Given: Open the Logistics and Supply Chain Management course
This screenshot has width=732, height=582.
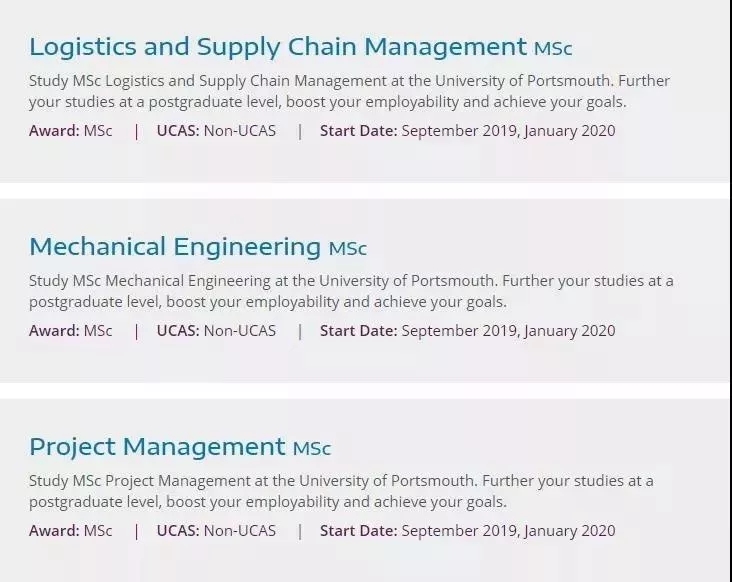Looking at the screenshot, I should coord(277,46).
